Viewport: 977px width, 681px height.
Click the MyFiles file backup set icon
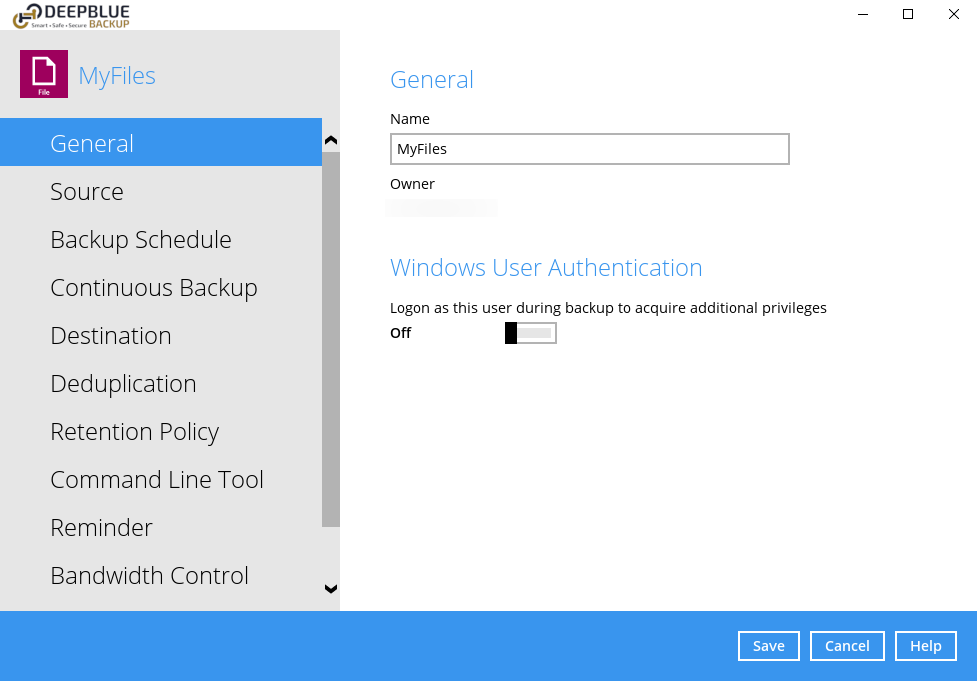tap(44, 75)
